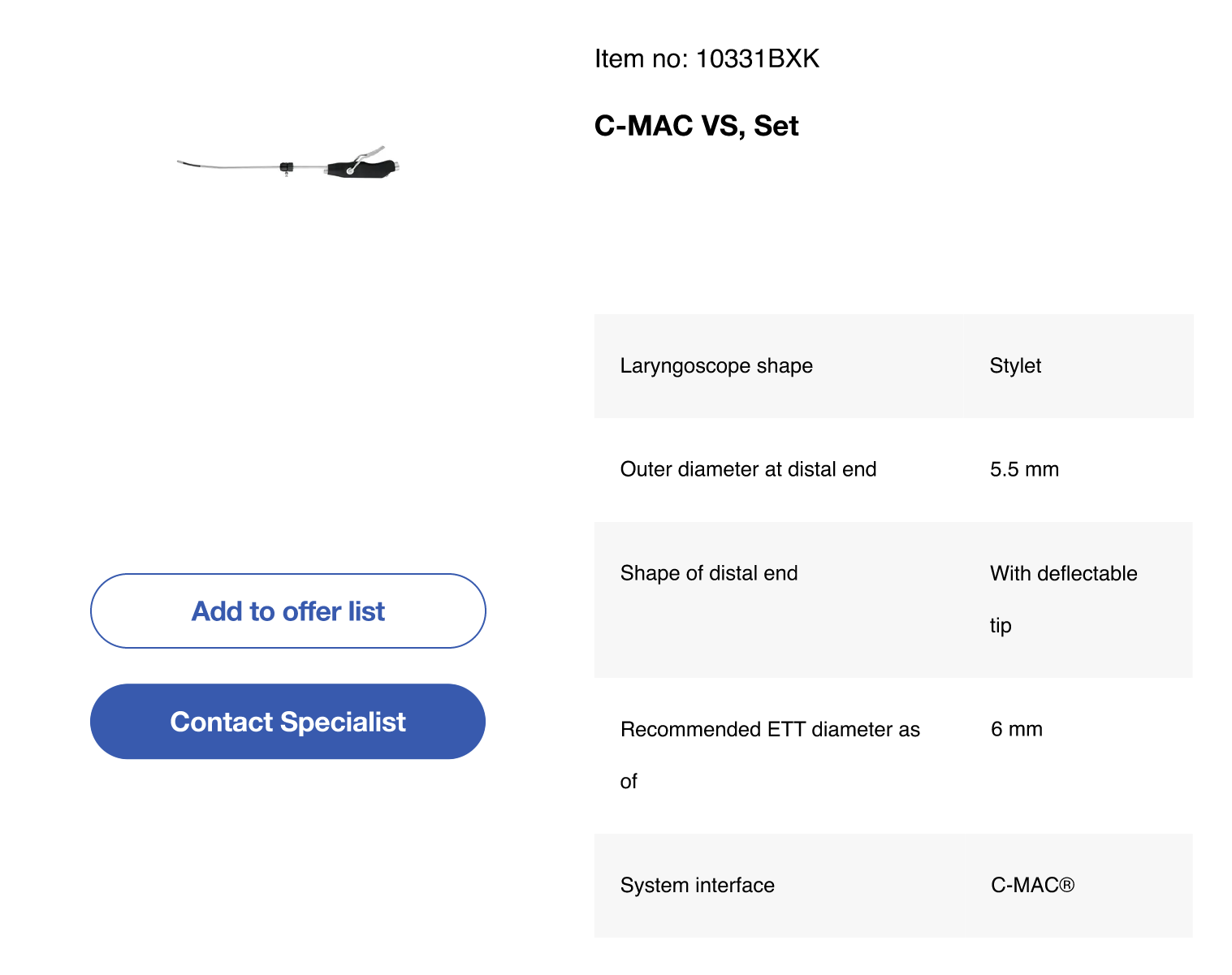Click the word Set in the product heading

click(776, 126)
